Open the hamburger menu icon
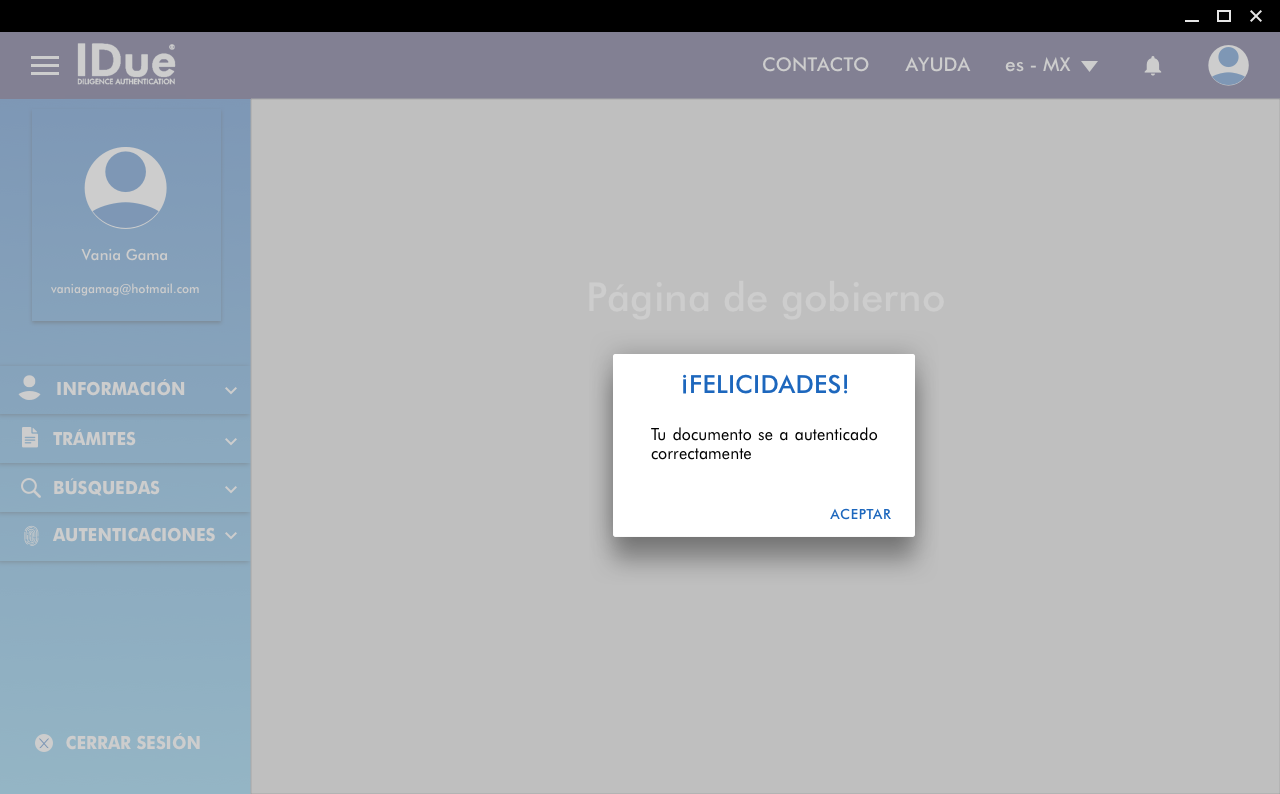 click(x=45, y=66)
